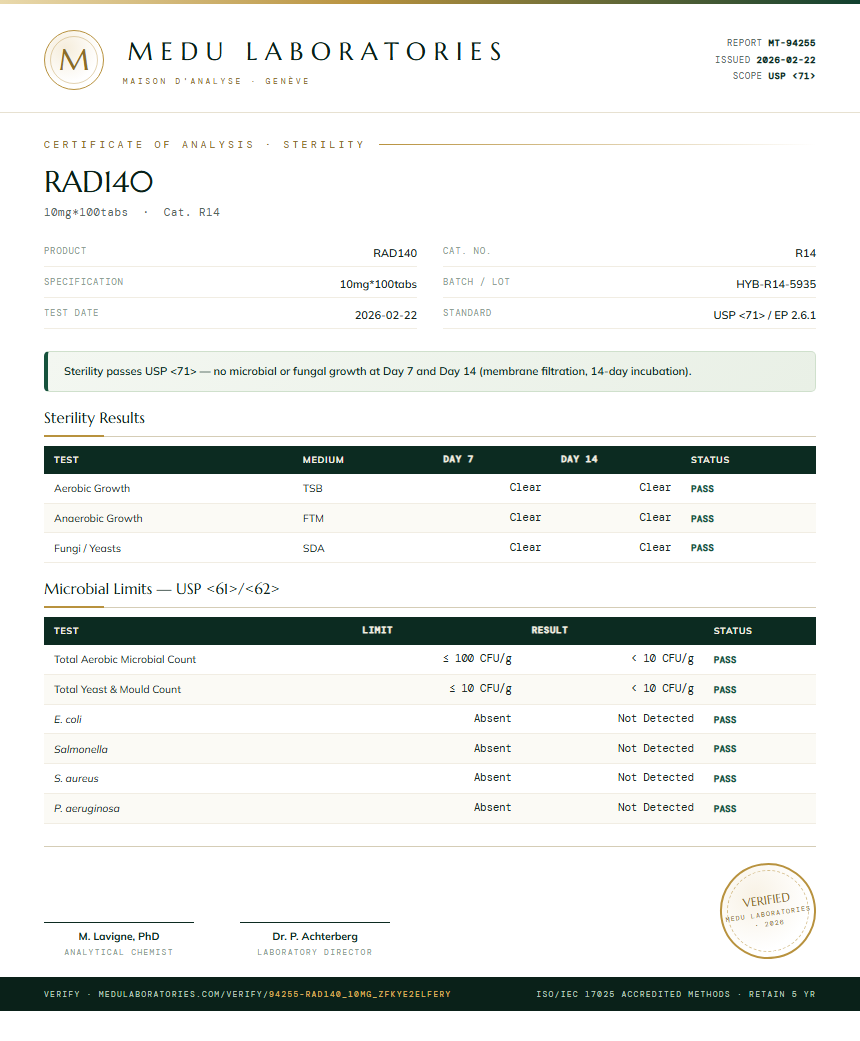The width and height of the screenshot is (860, 1041).
Task: Click Day 7 Clear for Aerobic Growth
Action: click(525, 487)
